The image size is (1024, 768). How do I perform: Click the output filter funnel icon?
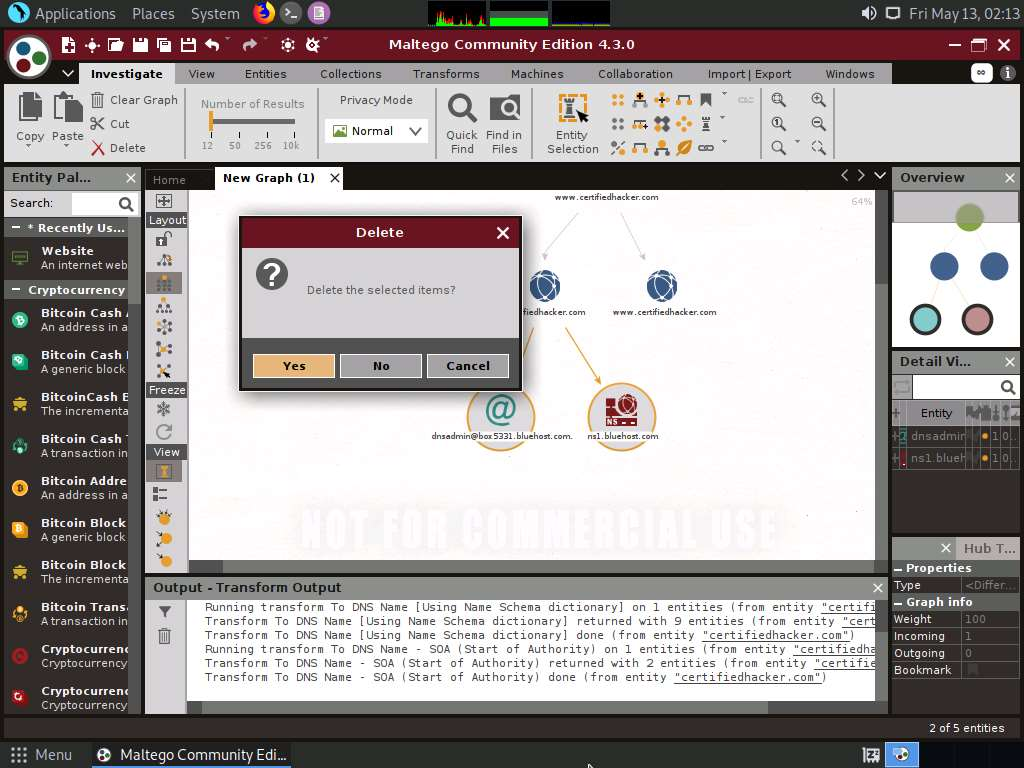coord(165,611)
